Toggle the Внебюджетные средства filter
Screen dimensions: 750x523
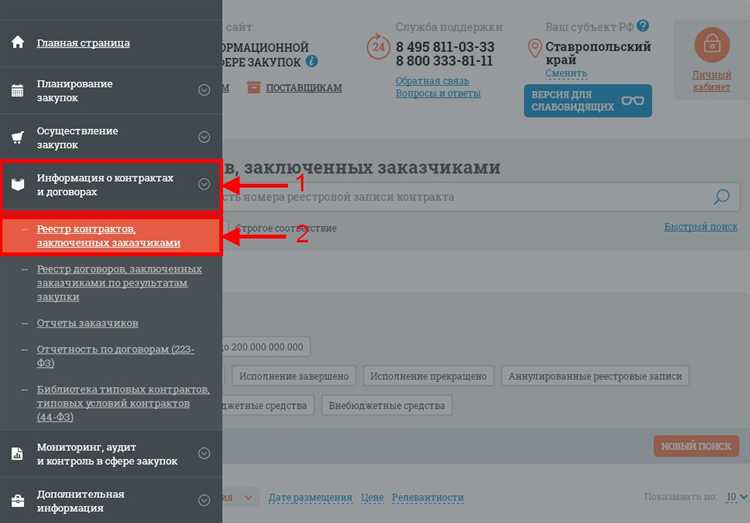(387, 405)
